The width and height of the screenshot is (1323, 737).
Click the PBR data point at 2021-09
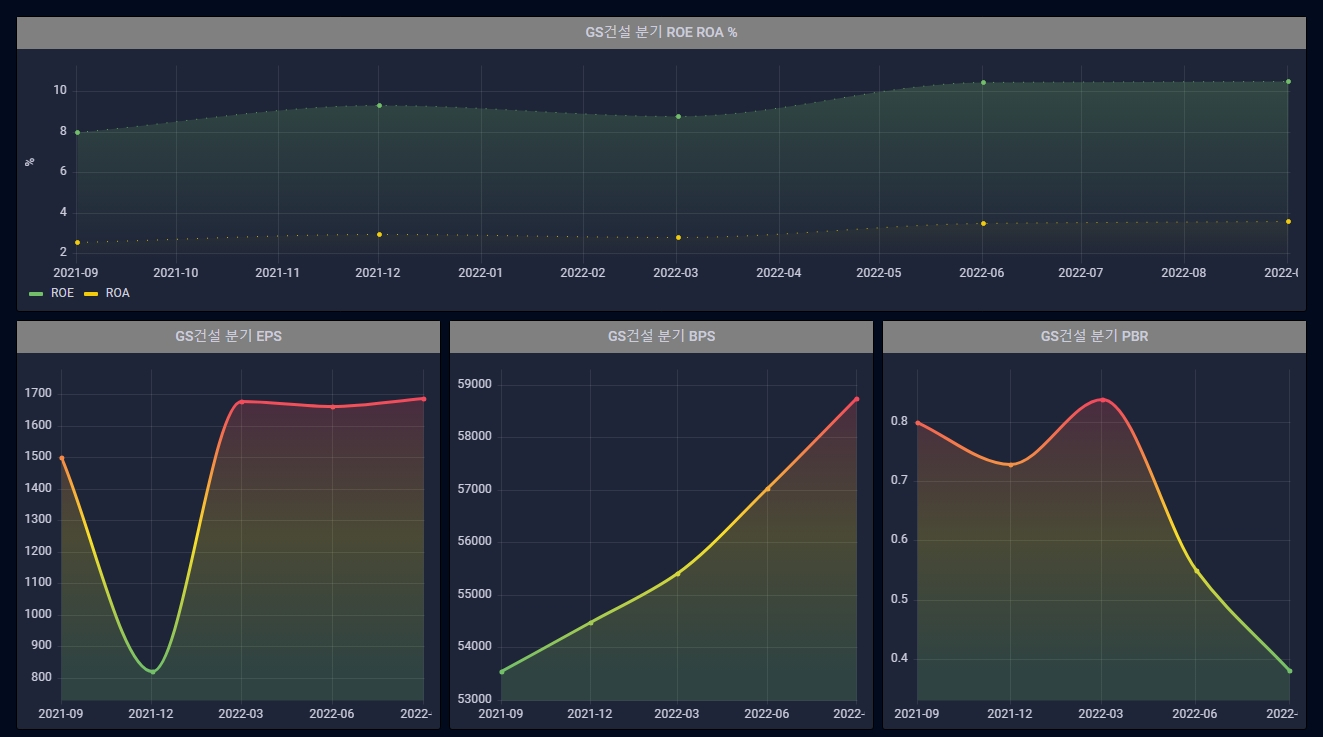coord(918,423)
